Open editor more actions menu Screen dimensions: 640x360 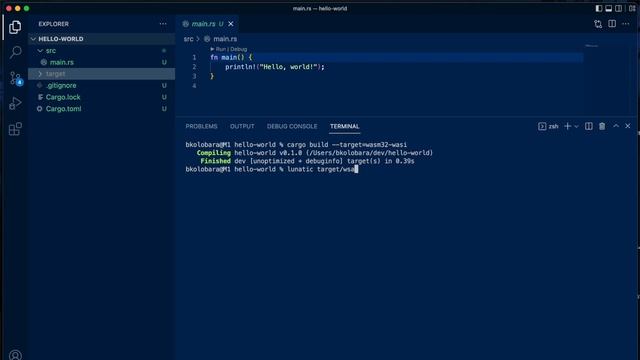click(x=626, y=24)
